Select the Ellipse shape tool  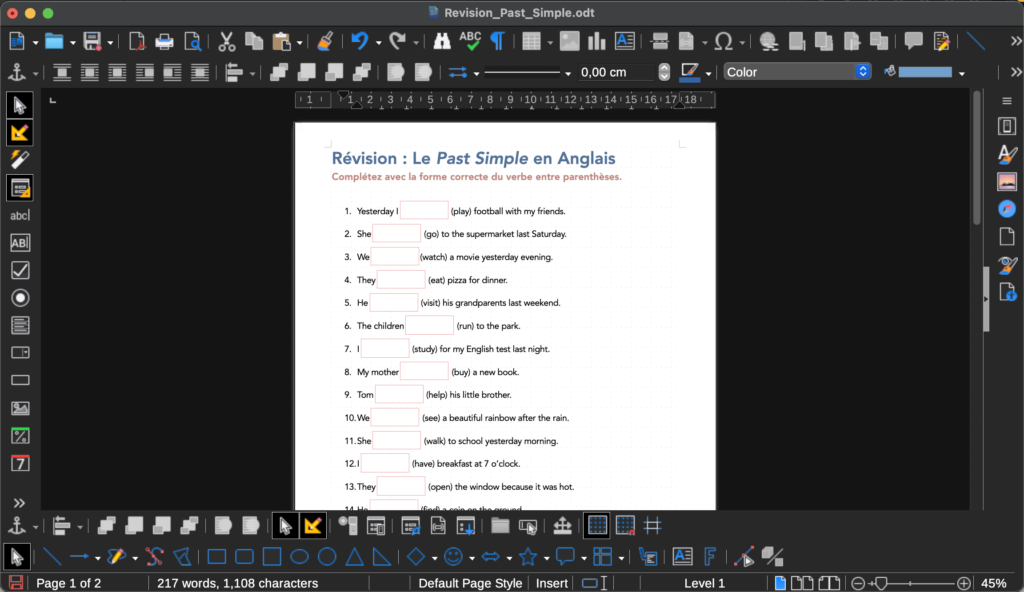(299, 556)
